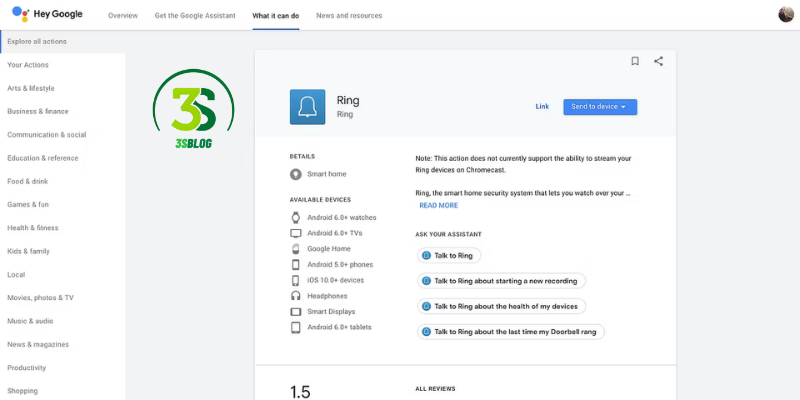Screen dimensions: 800x400
Task: Switch to News and resources tab
Action: click(x=348, y=16)
